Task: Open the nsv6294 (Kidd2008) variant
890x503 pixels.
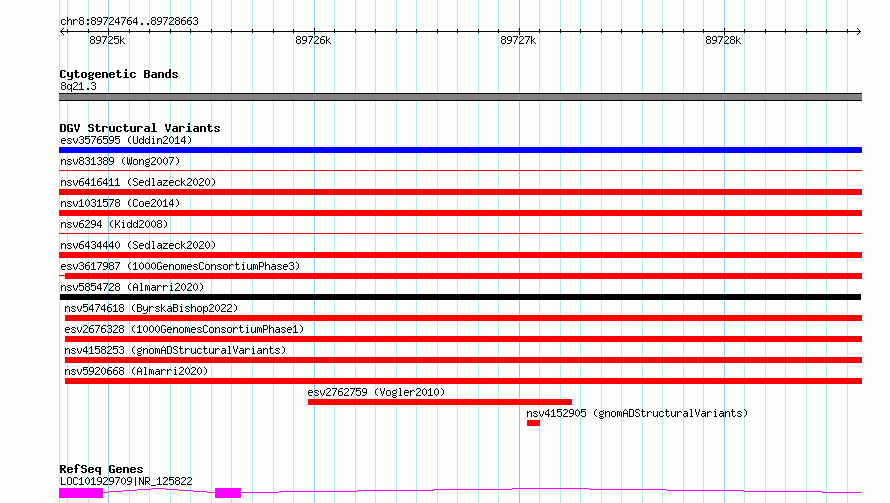Action: [114, 224]
